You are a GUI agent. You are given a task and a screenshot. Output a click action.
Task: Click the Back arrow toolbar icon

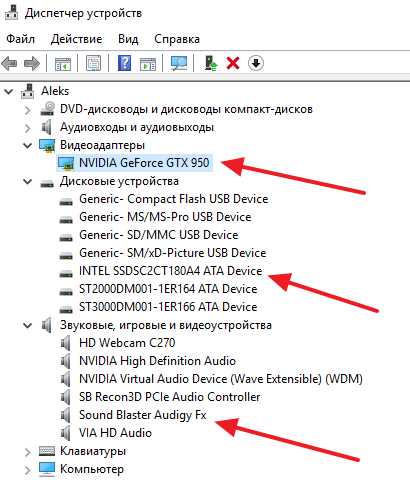pyautogui.click(x=9, y=63)
